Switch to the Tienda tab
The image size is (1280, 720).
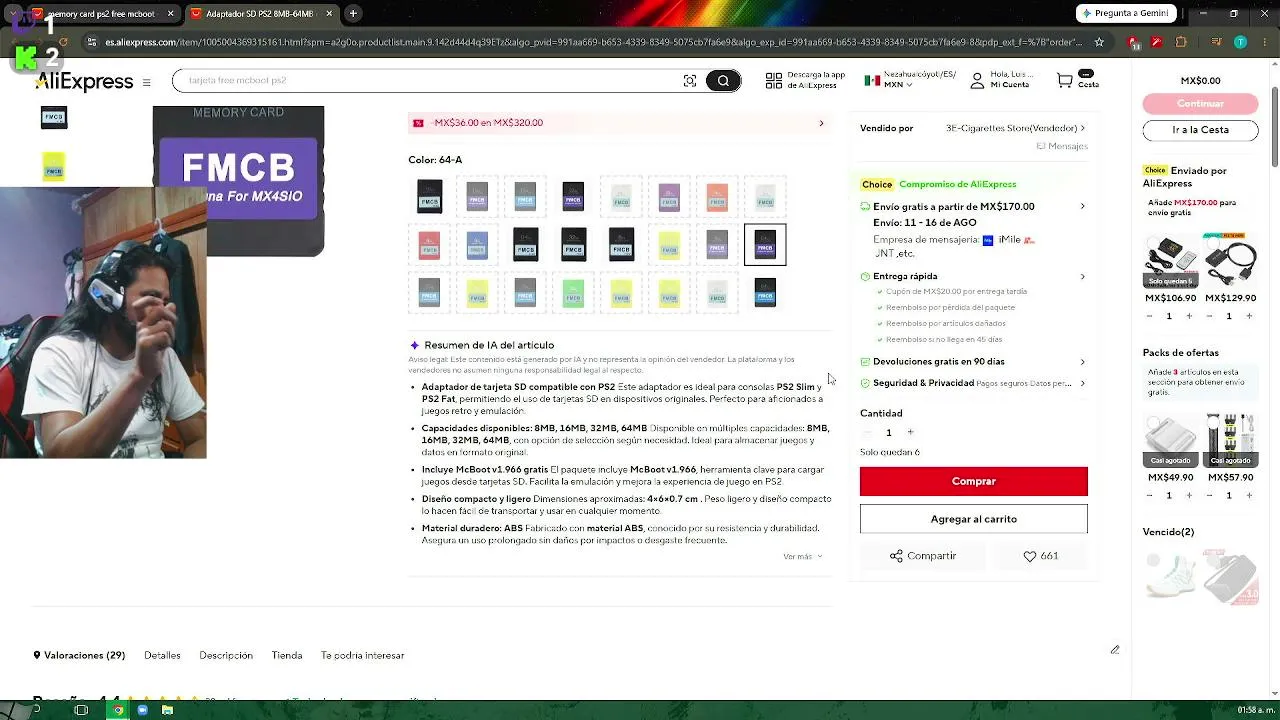287,655
